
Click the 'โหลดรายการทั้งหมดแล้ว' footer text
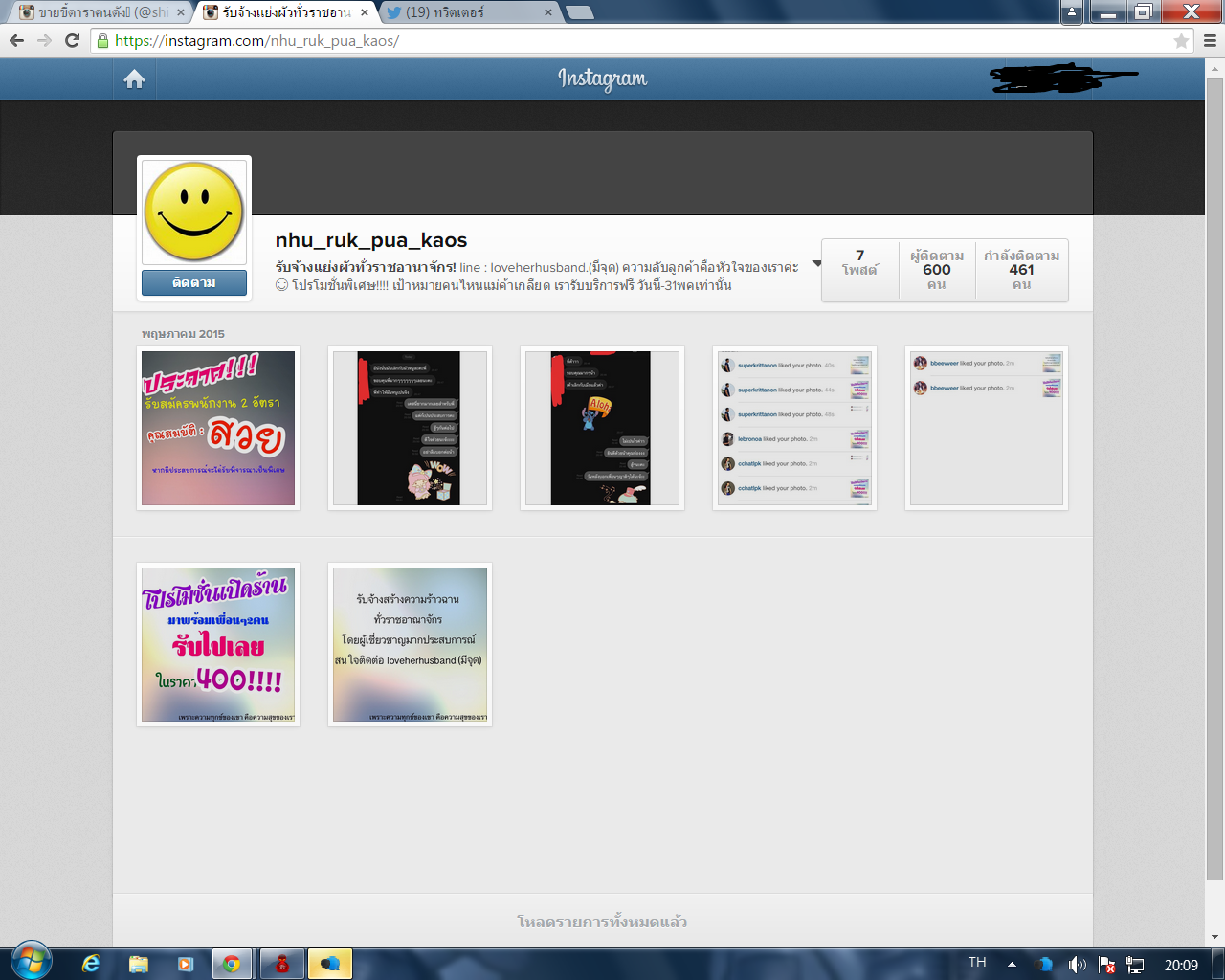click(602, 922)
